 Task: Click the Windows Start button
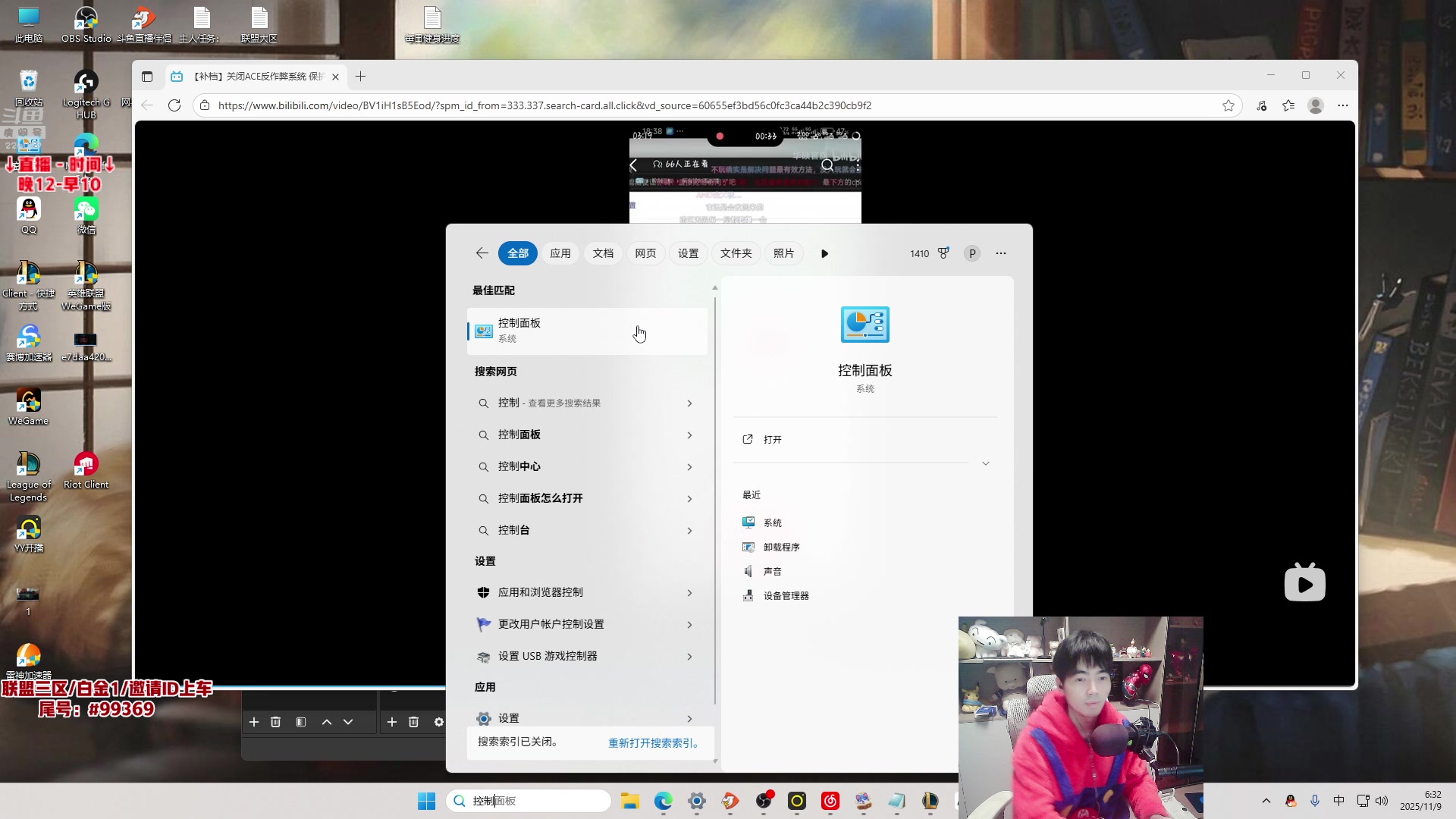(x=426, y=801)
